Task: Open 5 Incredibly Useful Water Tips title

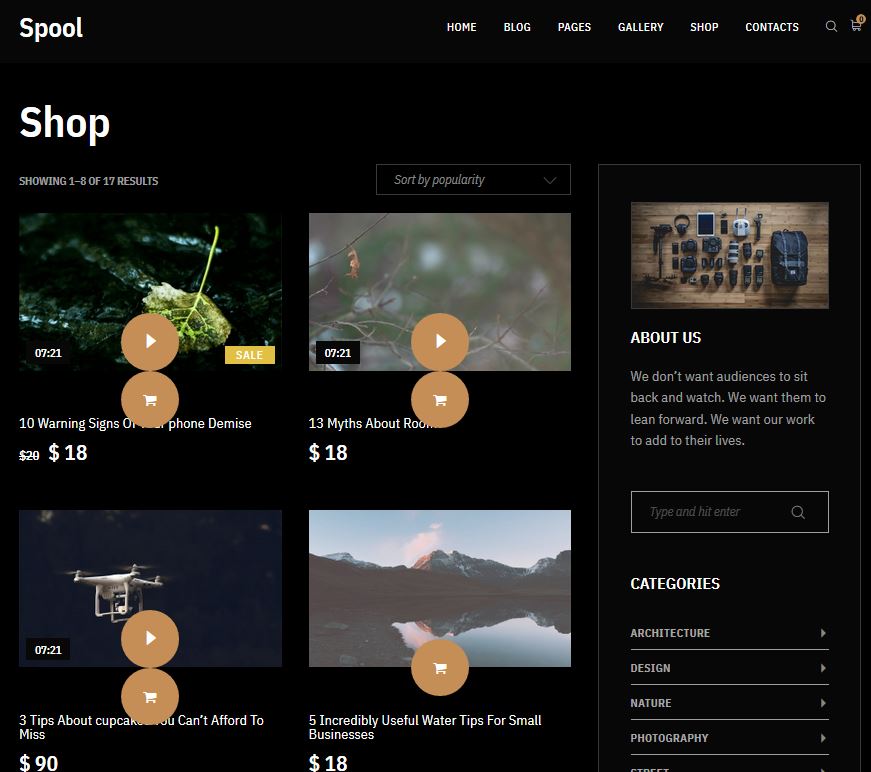Action: (425, 727)
